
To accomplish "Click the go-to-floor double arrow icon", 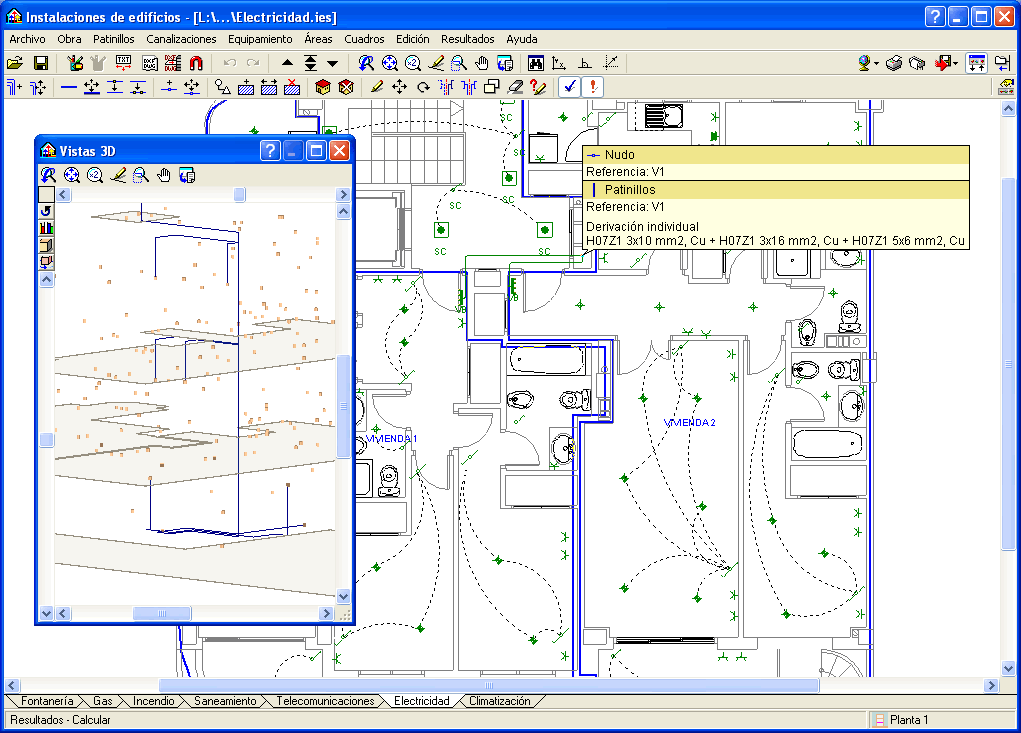I will [x=311, y=63].
